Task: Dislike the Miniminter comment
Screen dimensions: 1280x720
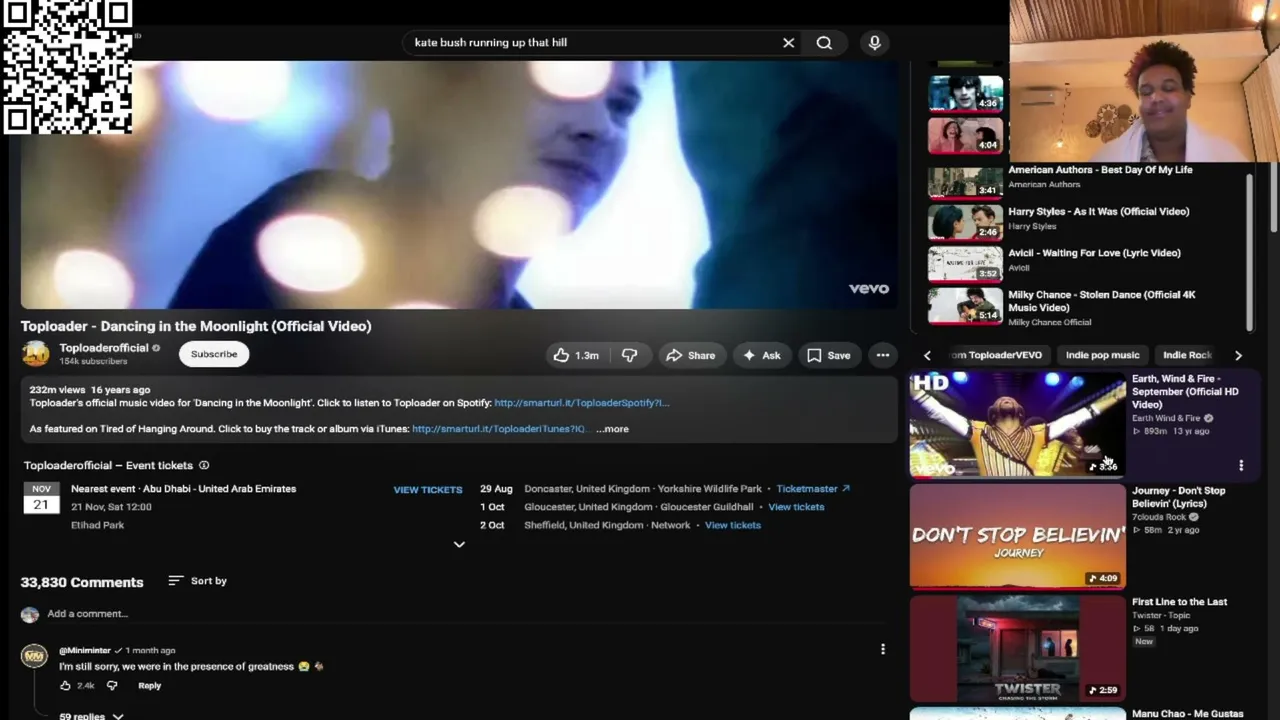Action: pos(112,686)
